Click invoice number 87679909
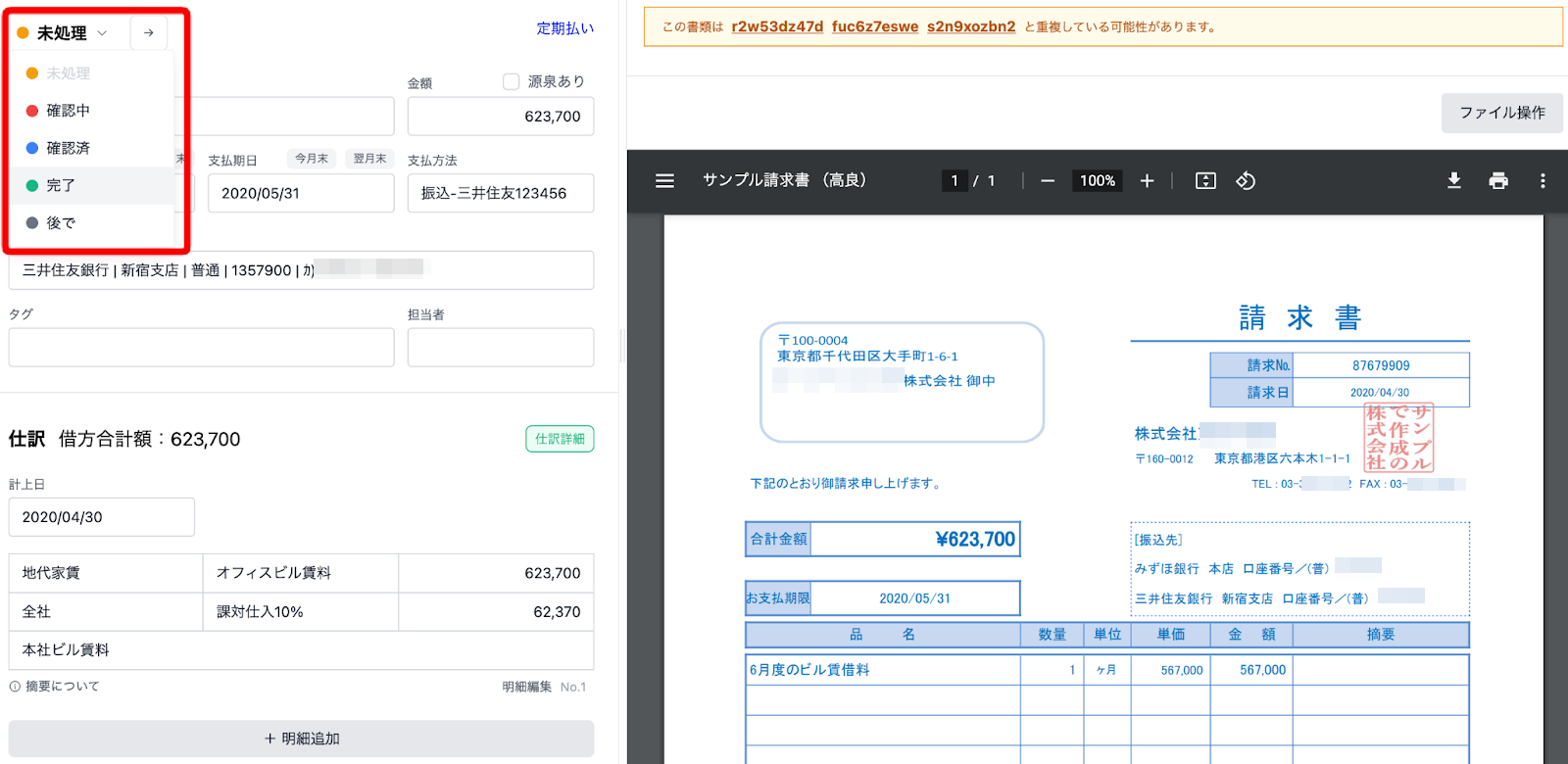The width and height of the screenshot is (1568, 764). click(1381, 365)
